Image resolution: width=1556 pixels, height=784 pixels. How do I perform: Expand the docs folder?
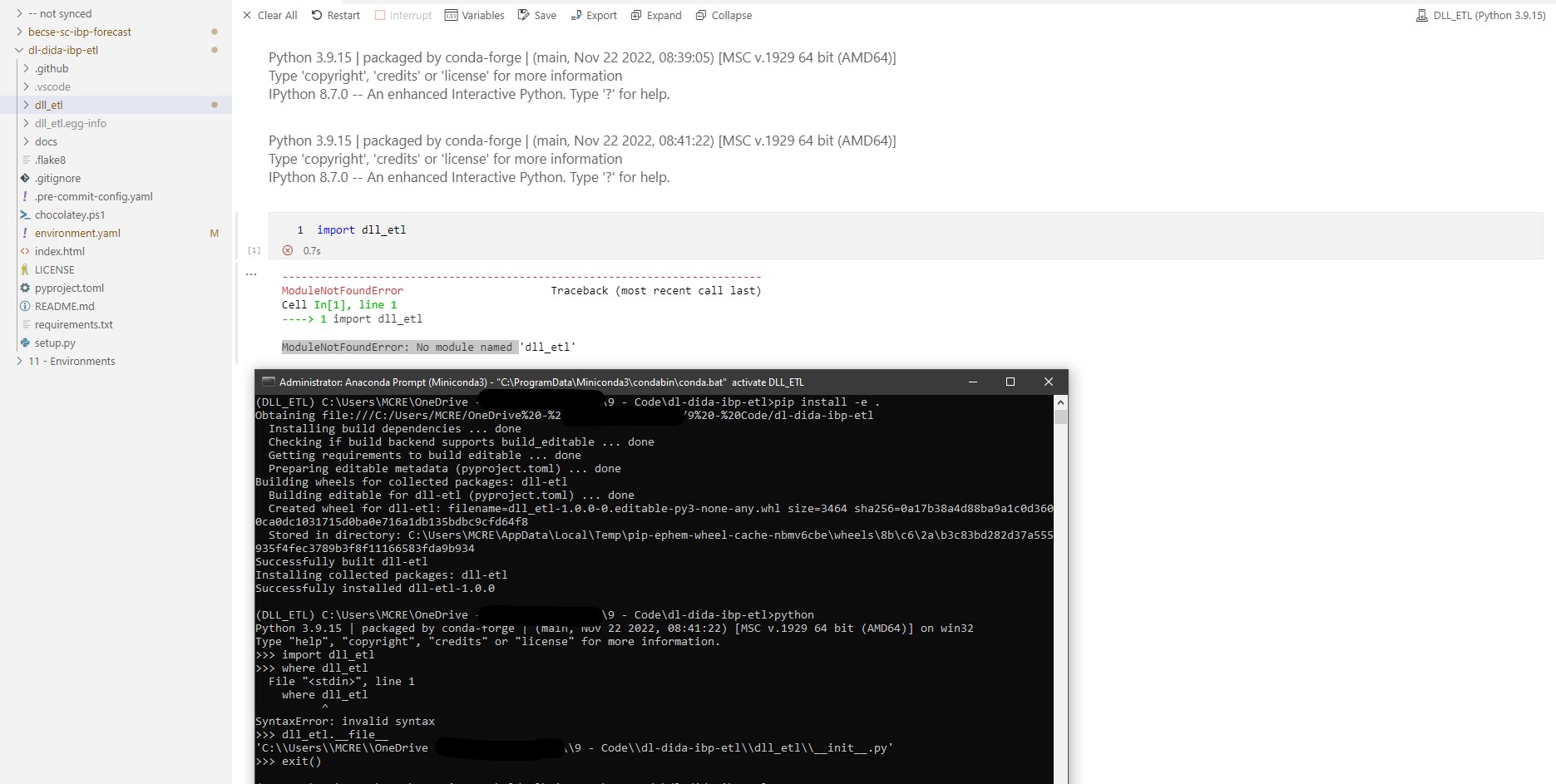[27, 141]
